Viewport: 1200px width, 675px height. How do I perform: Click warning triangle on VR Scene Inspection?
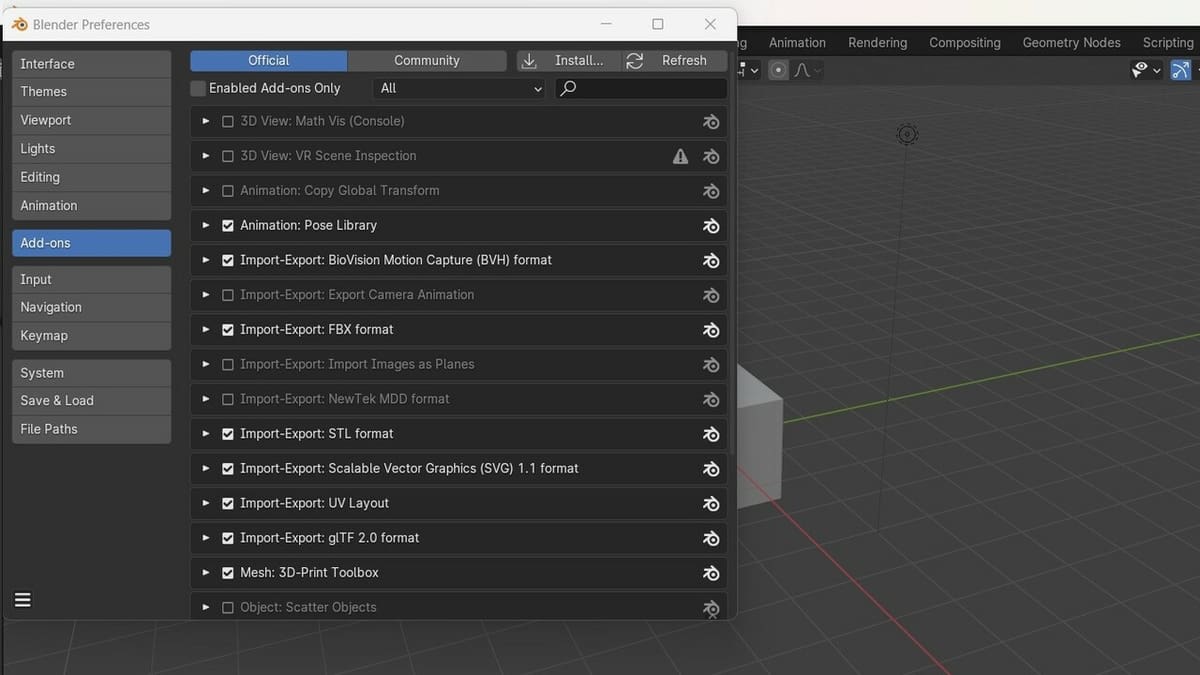681,156
